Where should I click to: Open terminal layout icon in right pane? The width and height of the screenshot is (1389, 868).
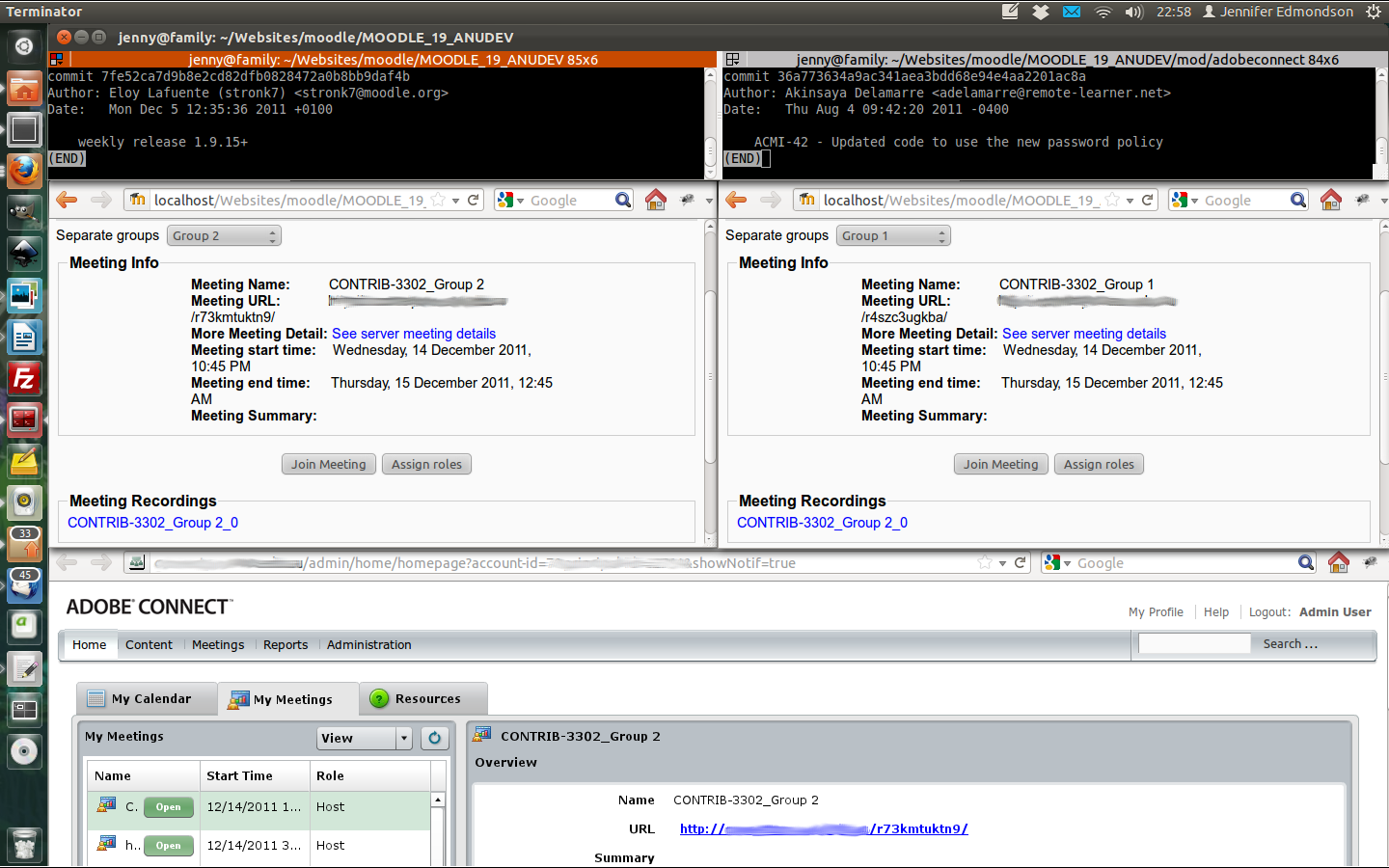pos(732,59)
